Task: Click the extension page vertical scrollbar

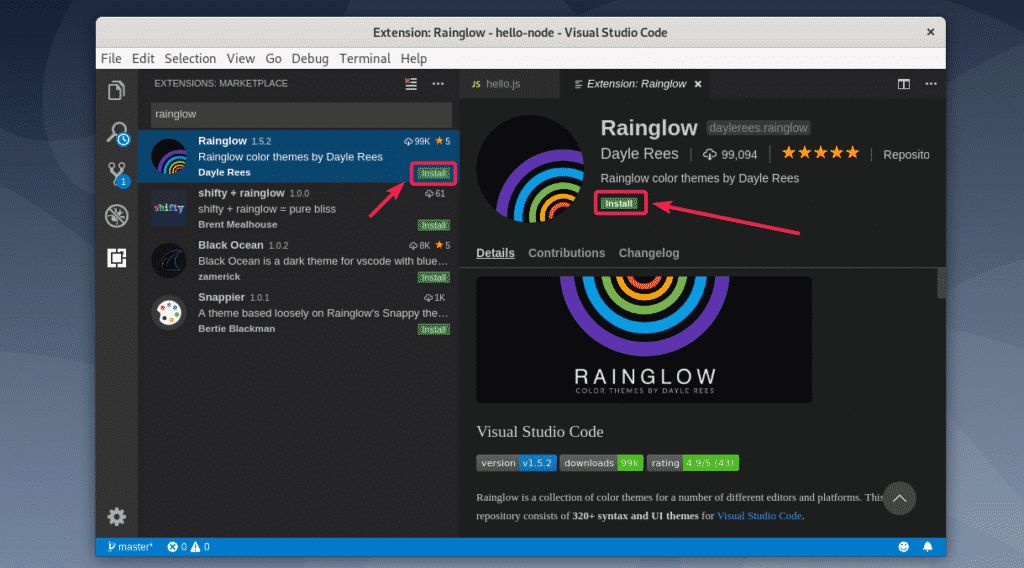Action: (x=941, y=283)
